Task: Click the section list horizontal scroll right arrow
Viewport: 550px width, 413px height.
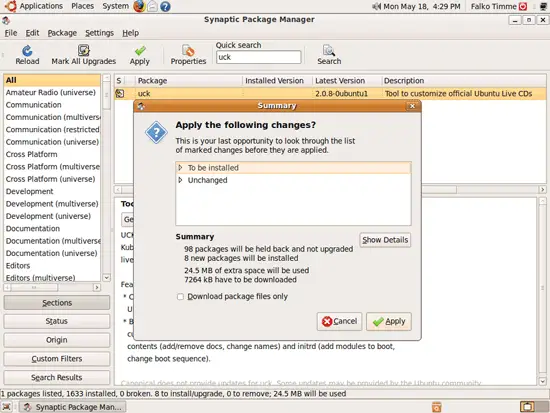Action: [x=97, y=287]
